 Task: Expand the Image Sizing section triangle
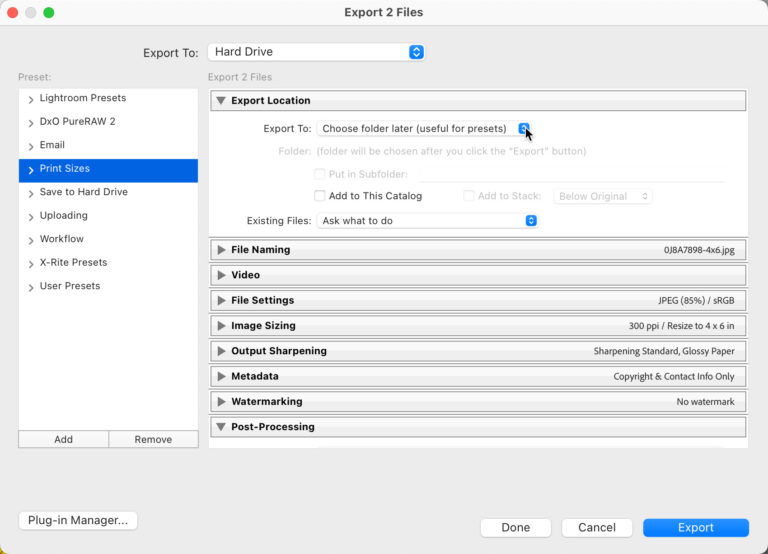[221, 326]
